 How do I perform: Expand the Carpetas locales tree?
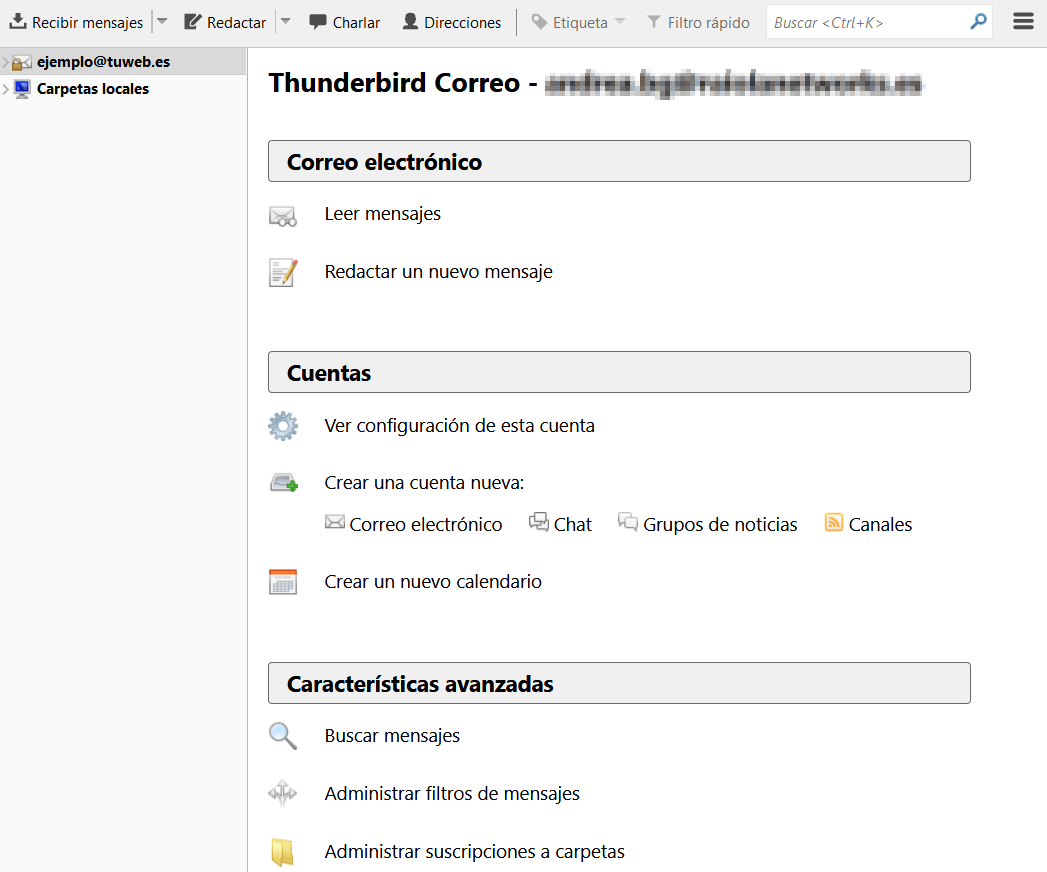click(x=5, y=89)
